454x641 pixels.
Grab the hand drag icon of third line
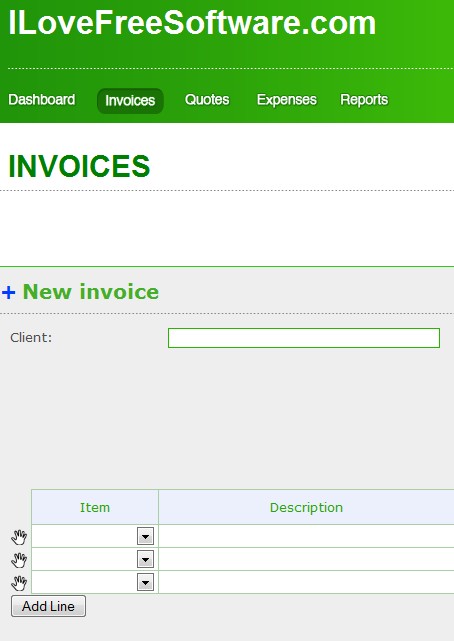(19, 583)
